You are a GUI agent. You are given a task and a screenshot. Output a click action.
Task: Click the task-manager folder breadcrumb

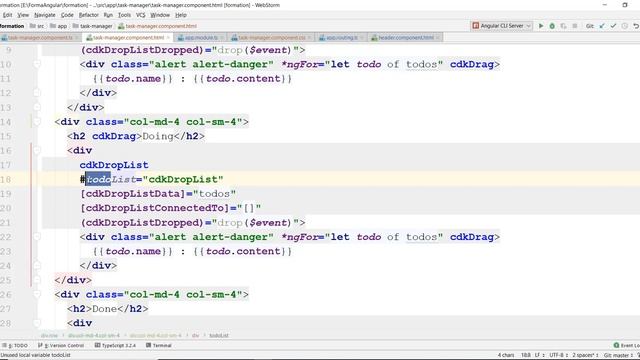point(92,26)
